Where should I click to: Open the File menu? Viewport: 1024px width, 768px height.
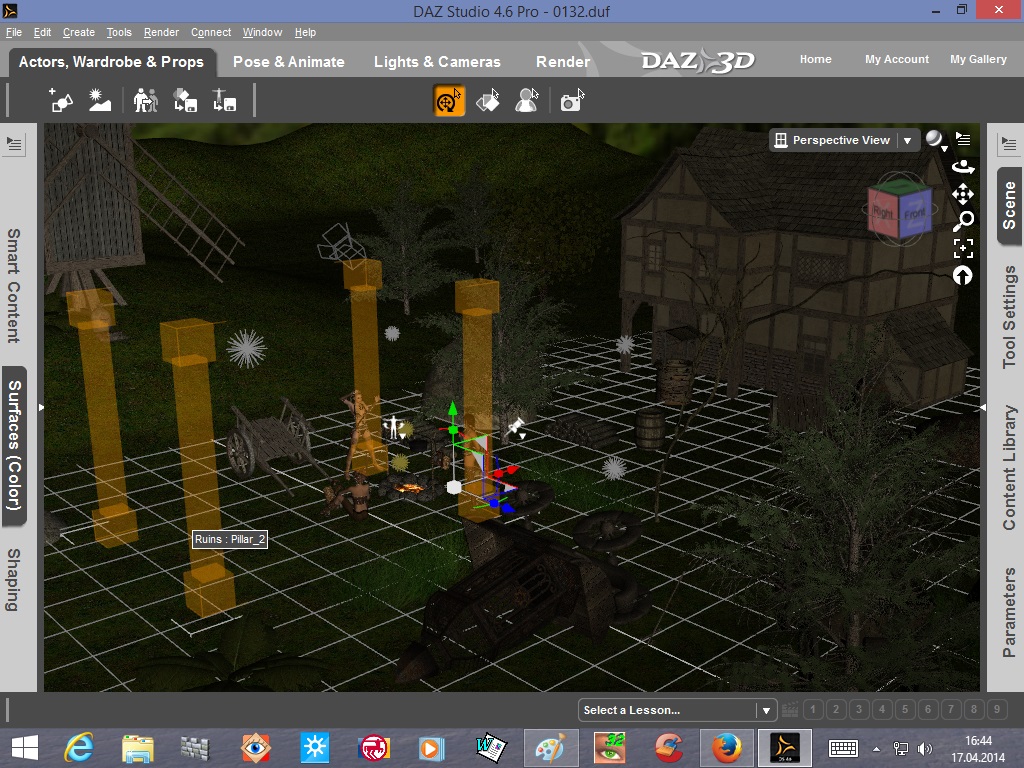click(x=14, y=32)
